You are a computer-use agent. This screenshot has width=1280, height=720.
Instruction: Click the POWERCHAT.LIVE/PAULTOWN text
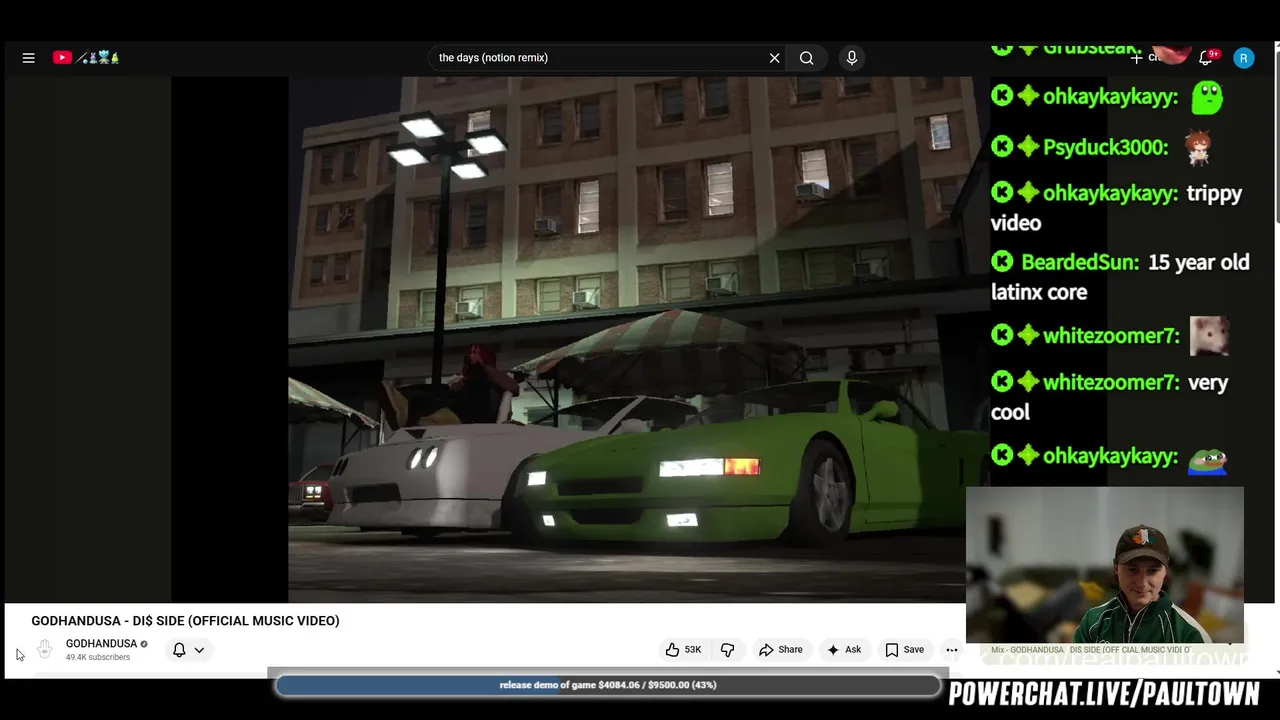point(1104,694)
